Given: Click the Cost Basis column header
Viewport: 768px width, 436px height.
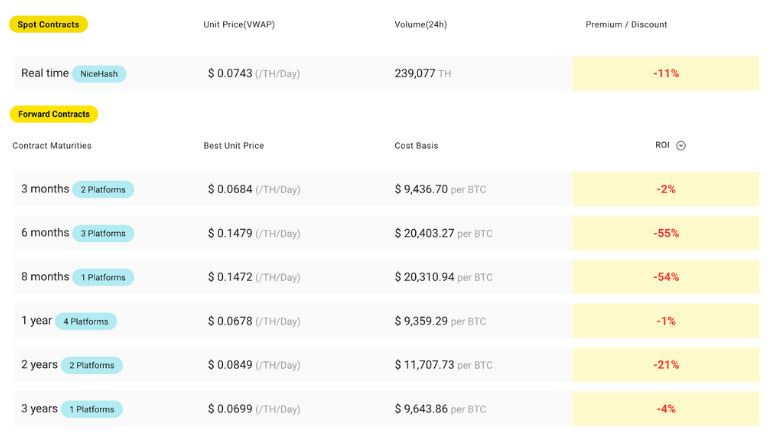Looking at the screenshot, I should (416, 146).
